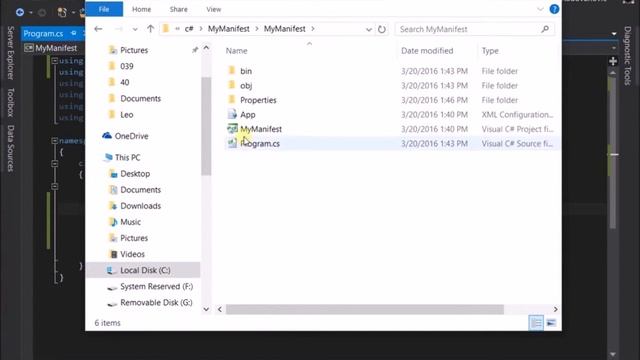This screenshot has width=640, height=360.
Task: Open Diagnostic Tools panel in Visual Studio
Action: [x=627, y=56]
